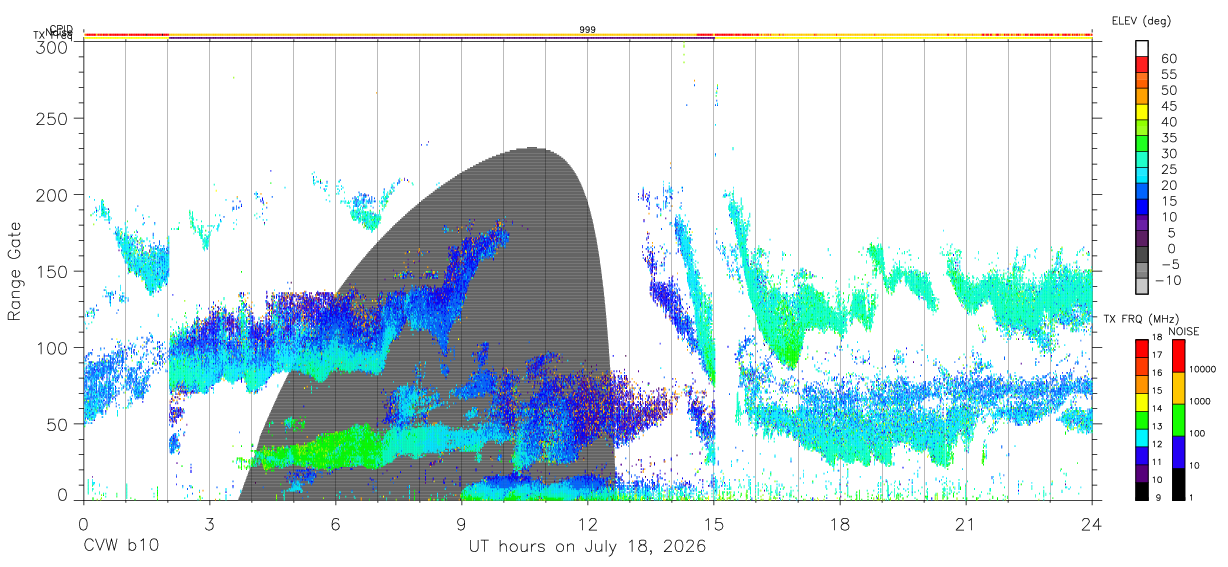Click the blue swatch on the NOISE bar

tap(1178, 452)
